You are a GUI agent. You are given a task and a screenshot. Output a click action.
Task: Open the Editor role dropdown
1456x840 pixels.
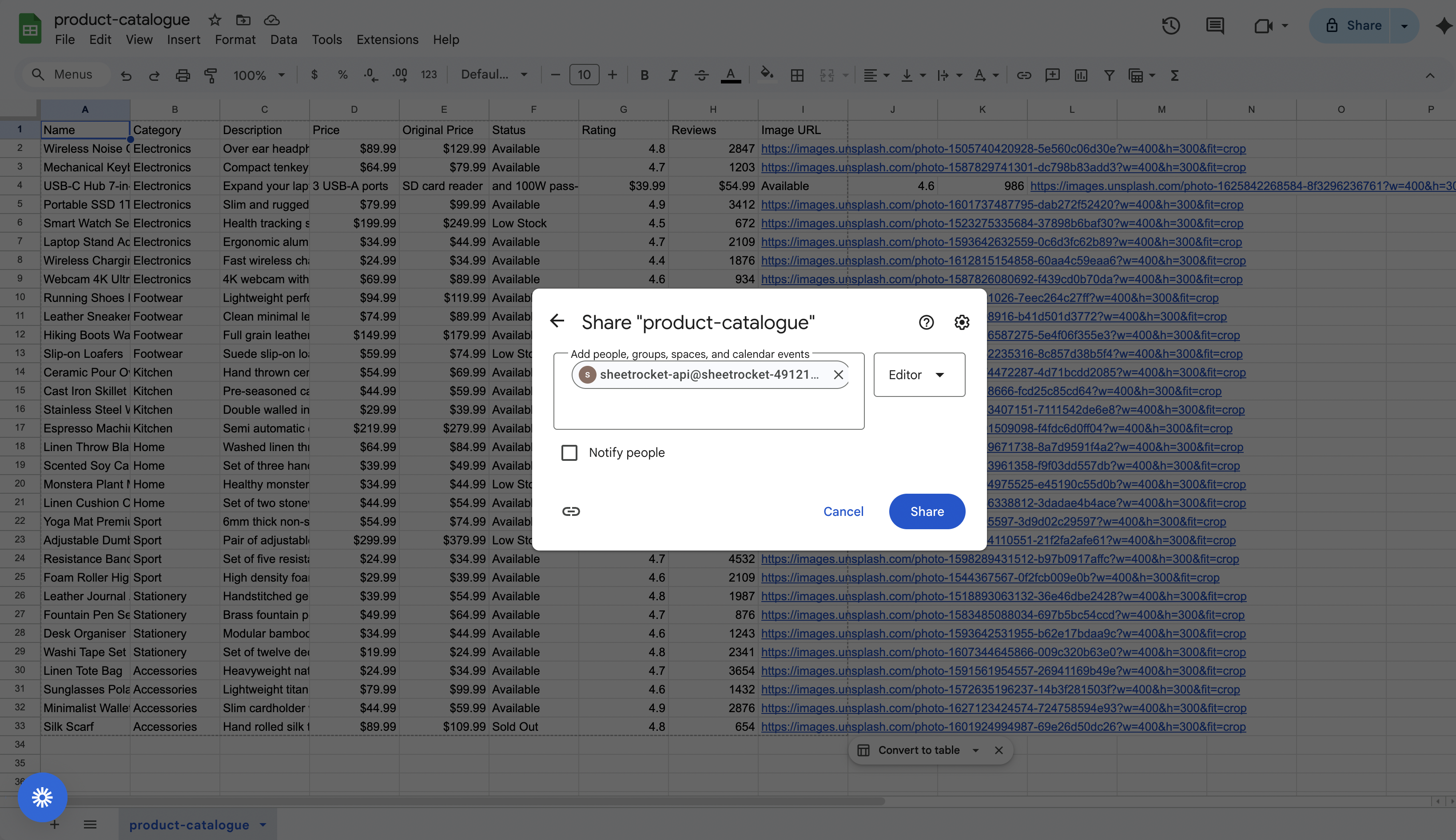pyautogui.click(x=919, y=375)
